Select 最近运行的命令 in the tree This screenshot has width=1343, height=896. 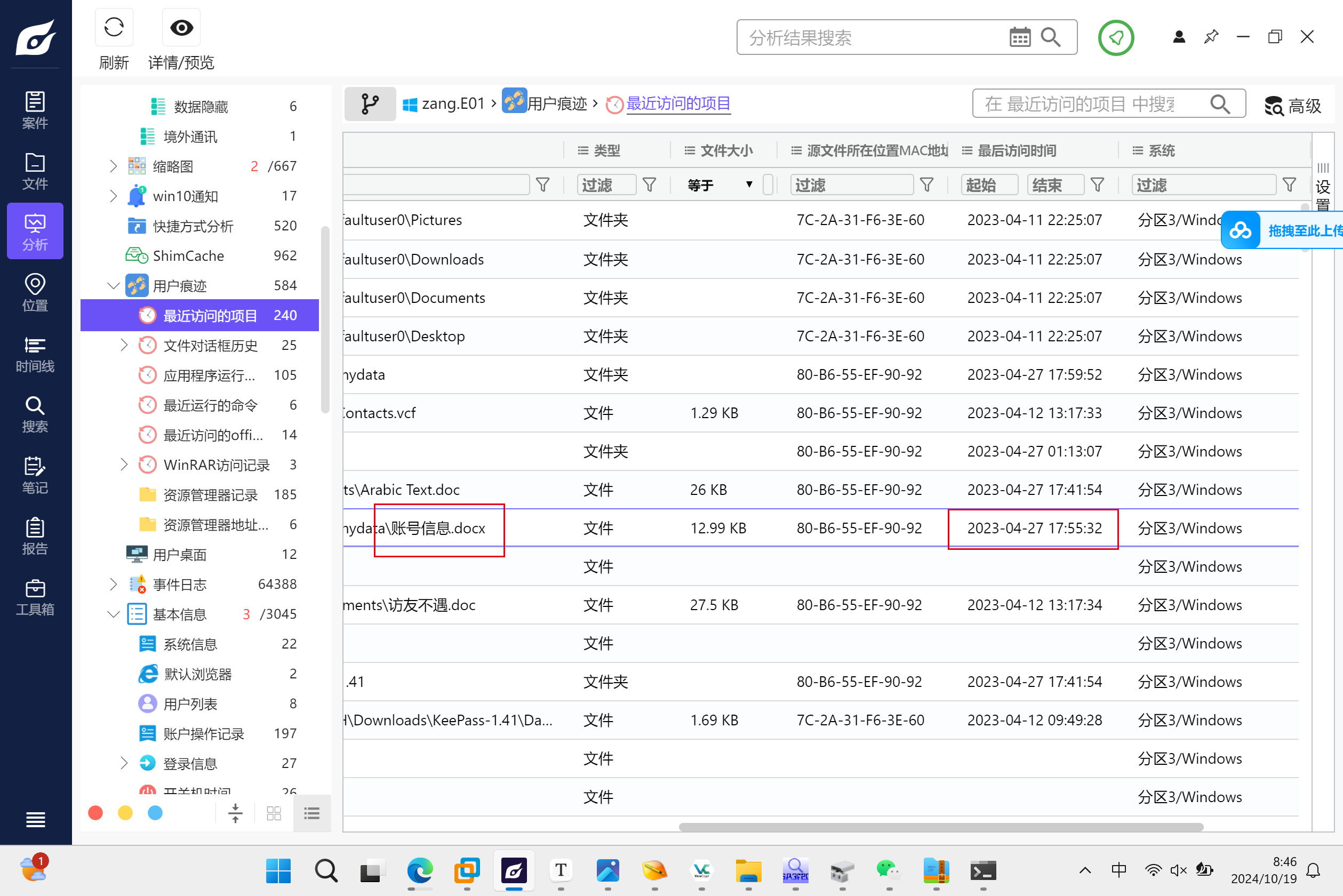(200, 405)
